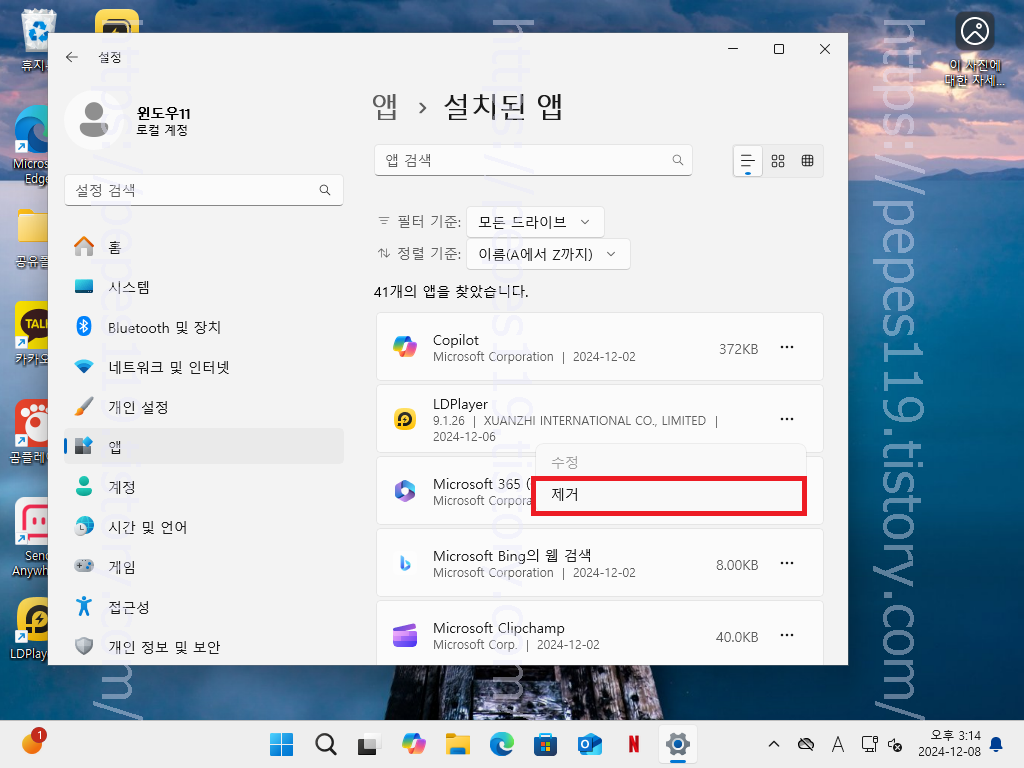Image resolution: width=1024 pixels, height=768 pixels.
Task: Open the 홈 settings page
Action: click(x=204, y=247)
